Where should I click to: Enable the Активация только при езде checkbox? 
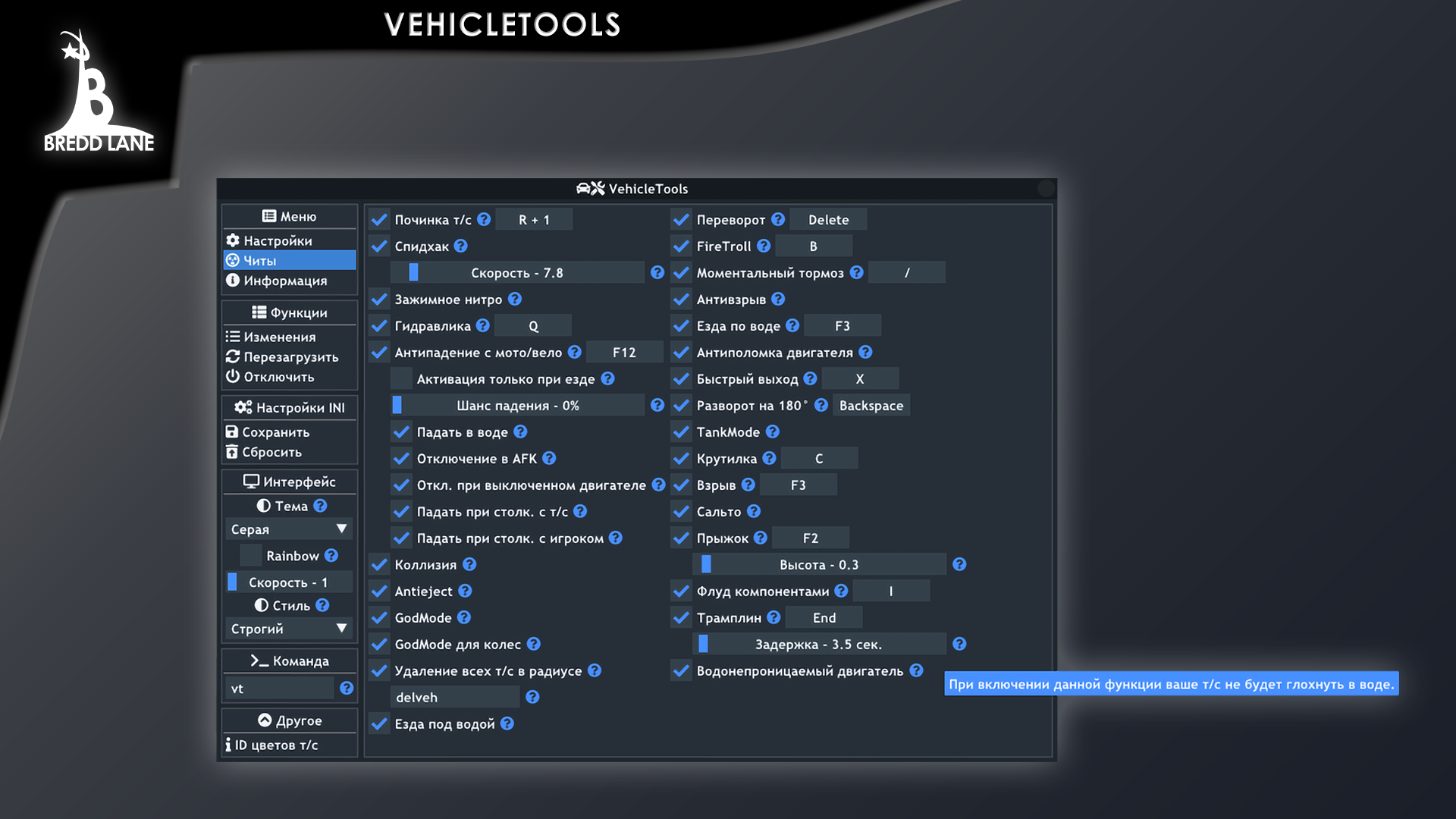click(x=401, y=378)
